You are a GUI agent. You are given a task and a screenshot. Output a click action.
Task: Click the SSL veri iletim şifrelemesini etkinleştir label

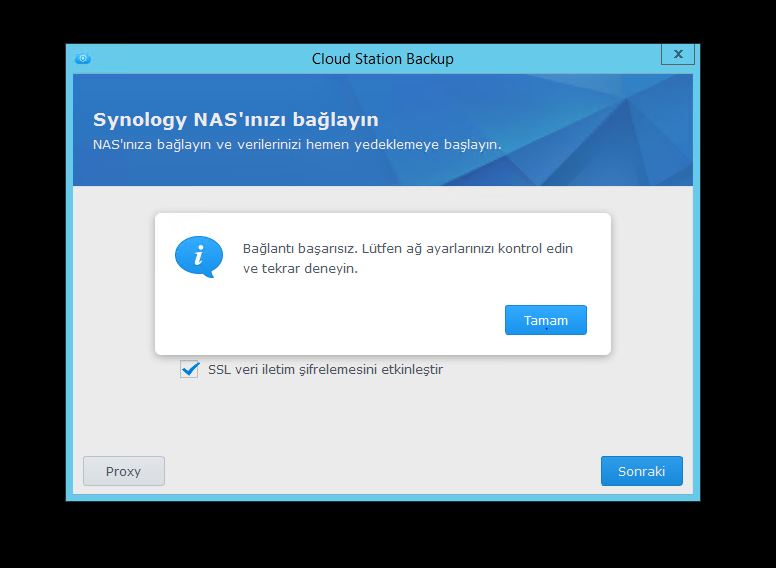pyautogui.click(x=325, y=369)
